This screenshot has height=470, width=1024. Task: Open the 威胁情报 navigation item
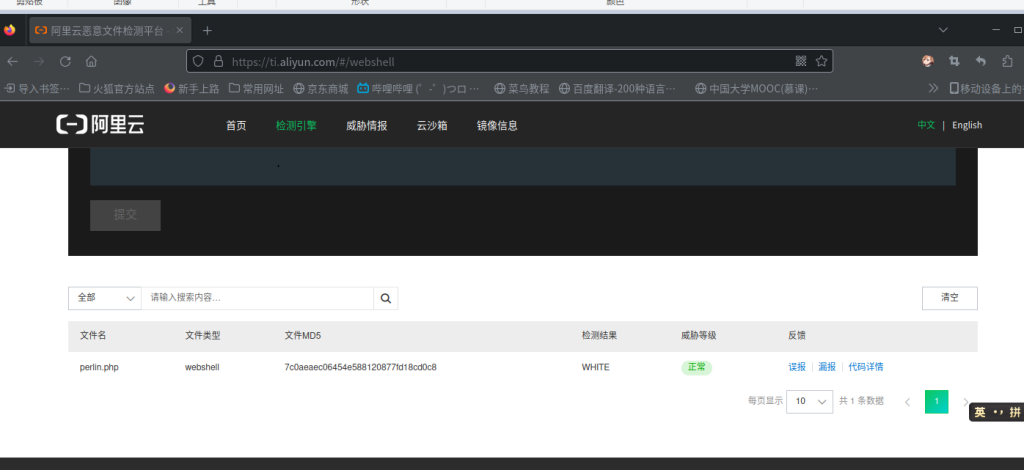click(366, 125)
